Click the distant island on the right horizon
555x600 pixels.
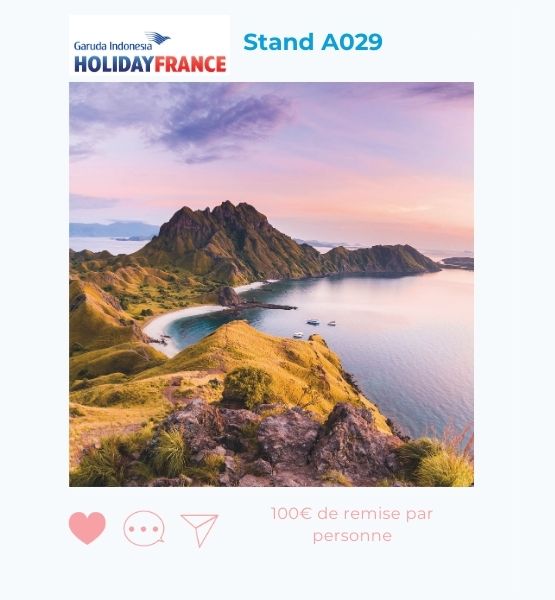457,263
